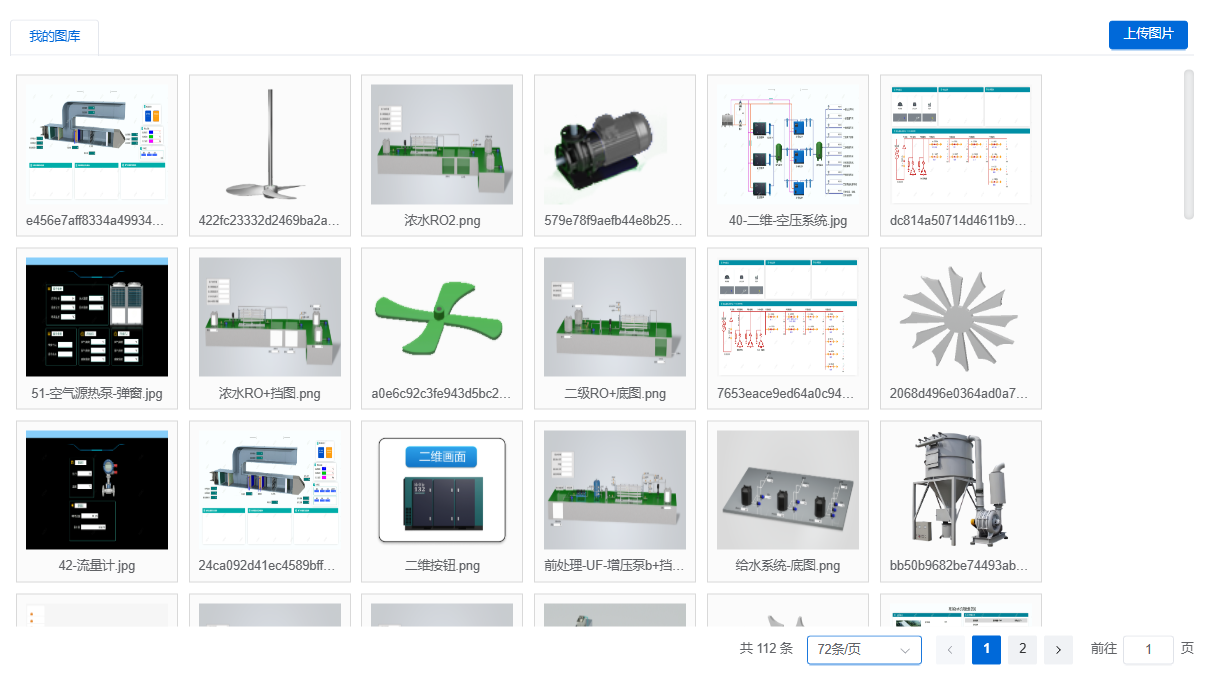Switch to the 我的图库 tab

point(55,37)
